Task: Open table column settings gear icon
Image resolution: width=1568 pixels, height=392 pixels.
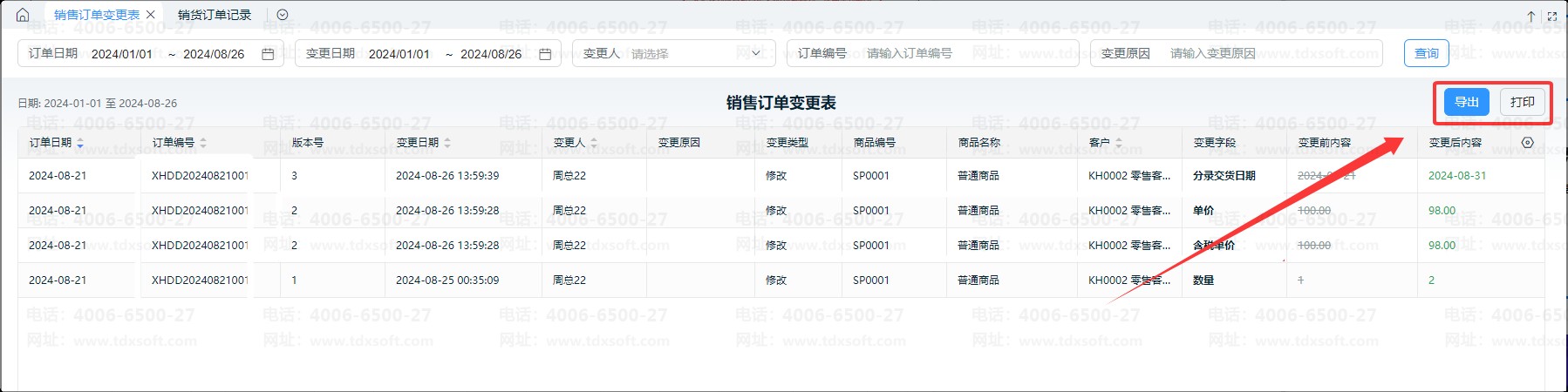Action: tap(1527, 143)
